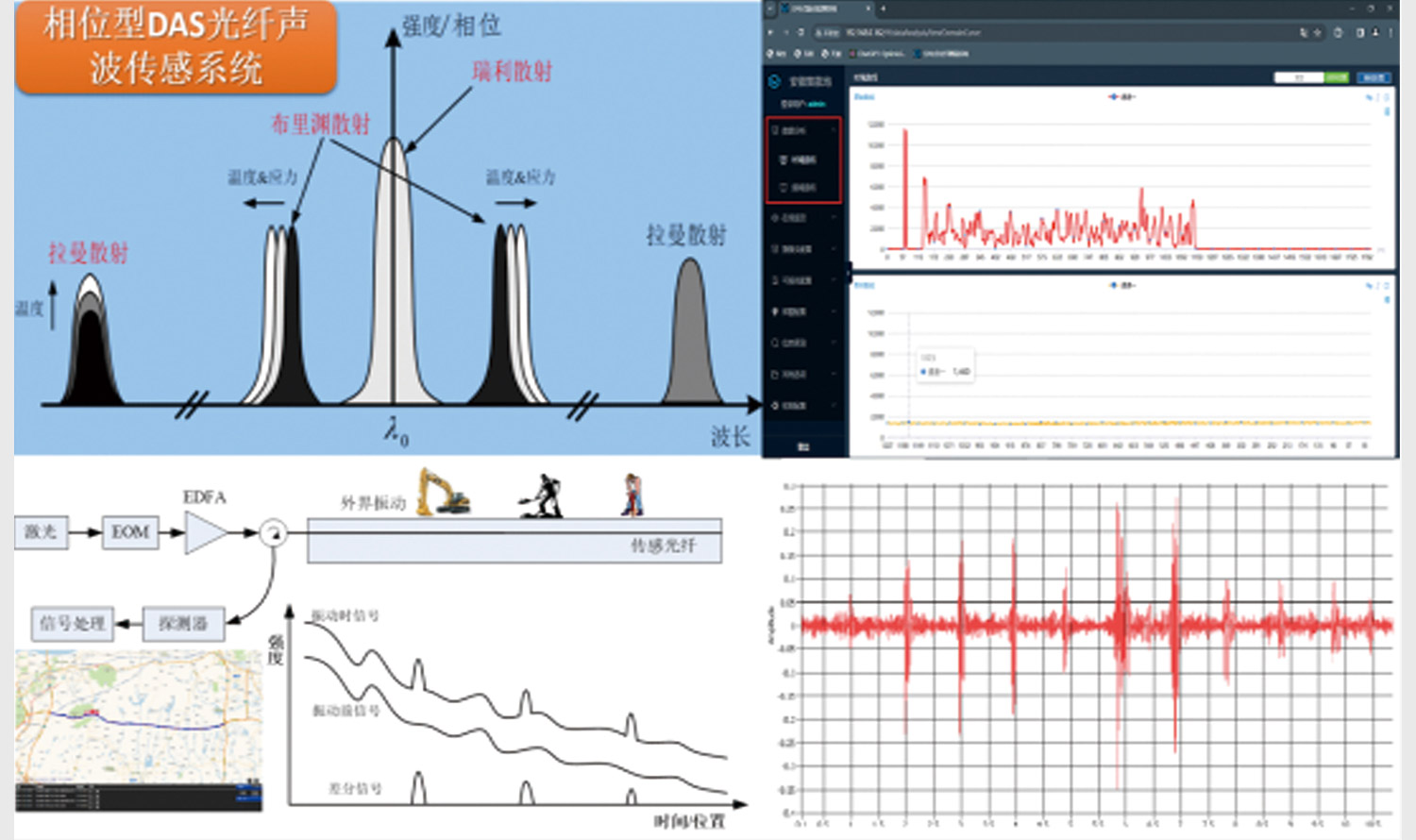The image size is (1416, 840).
Task: Bookmark page with the star icon
Action: (1318, 32)
